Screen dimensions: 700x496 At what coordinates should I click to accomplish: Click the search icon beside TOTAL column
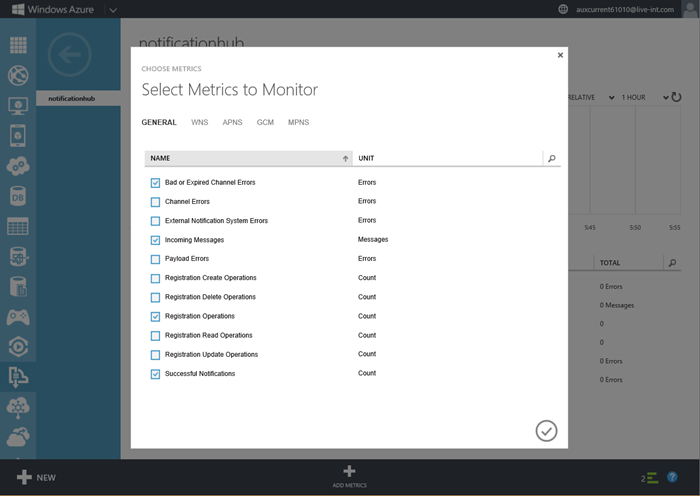(672, 263)
